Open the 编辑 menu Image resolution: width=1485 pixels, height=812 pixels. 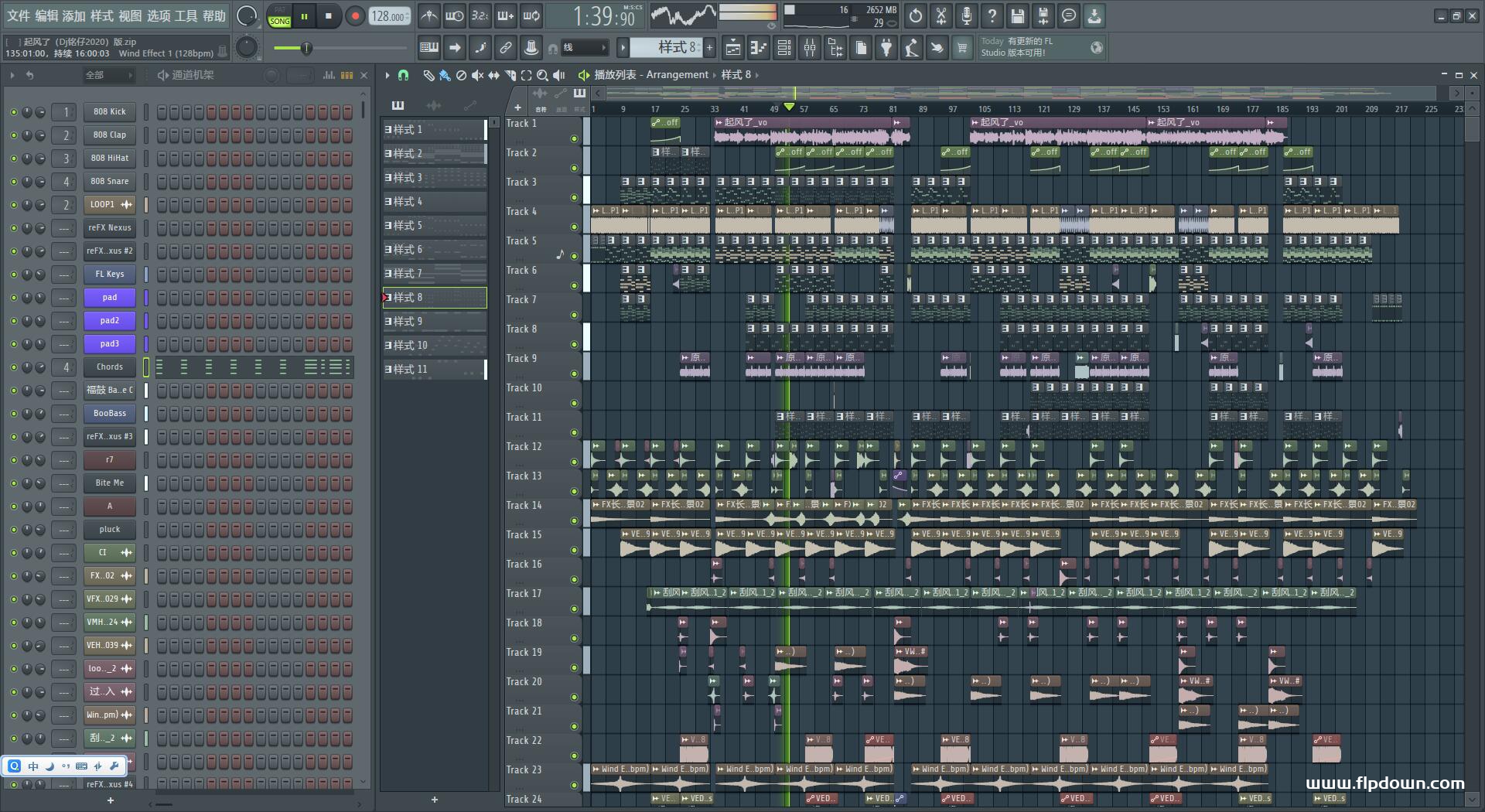(x=46, y=16)
